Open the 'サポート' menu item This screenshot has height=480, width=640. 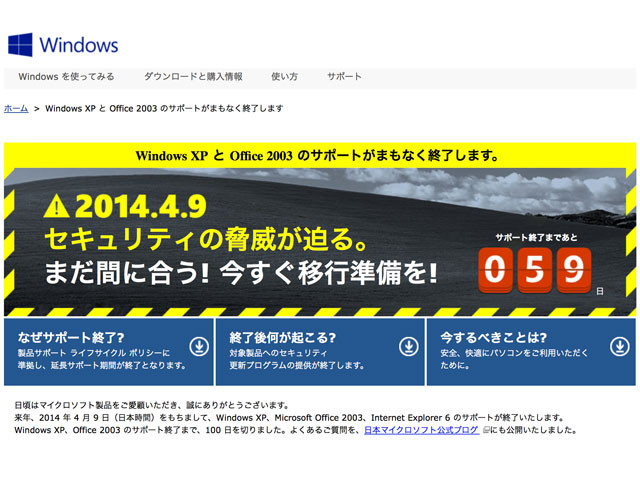[x=344, y=76]
